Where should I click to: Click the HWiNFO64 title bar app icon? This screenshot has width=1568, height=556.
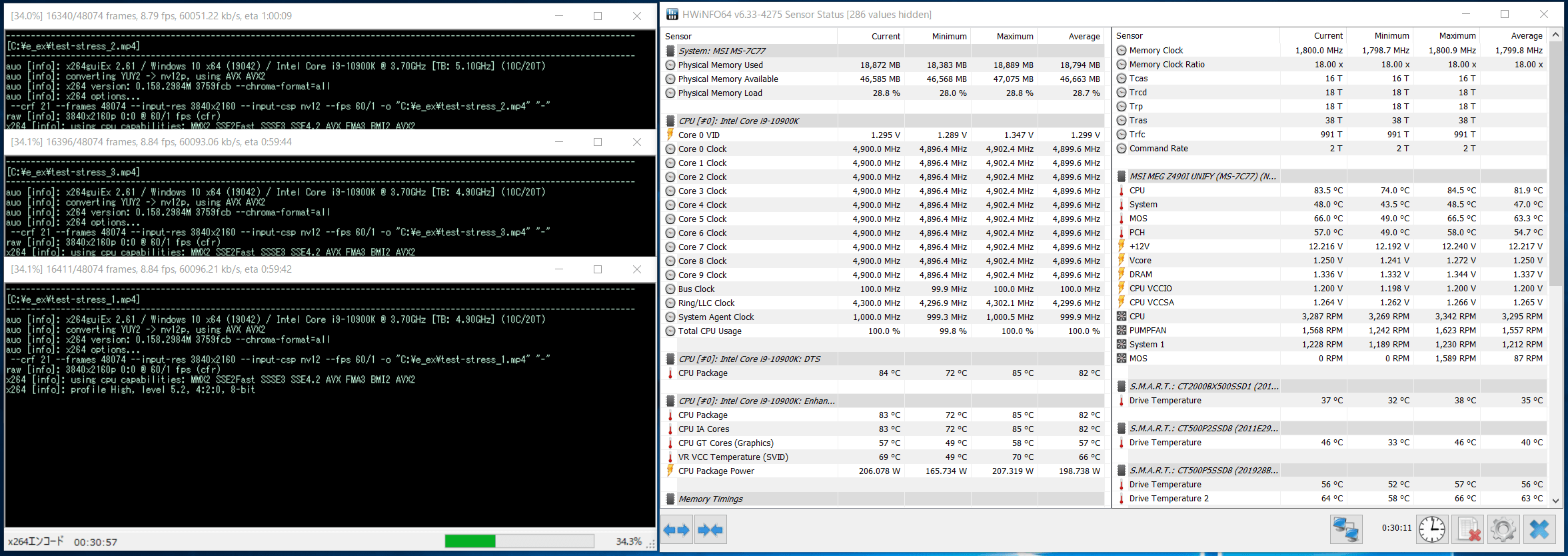(x=672, y=14)
